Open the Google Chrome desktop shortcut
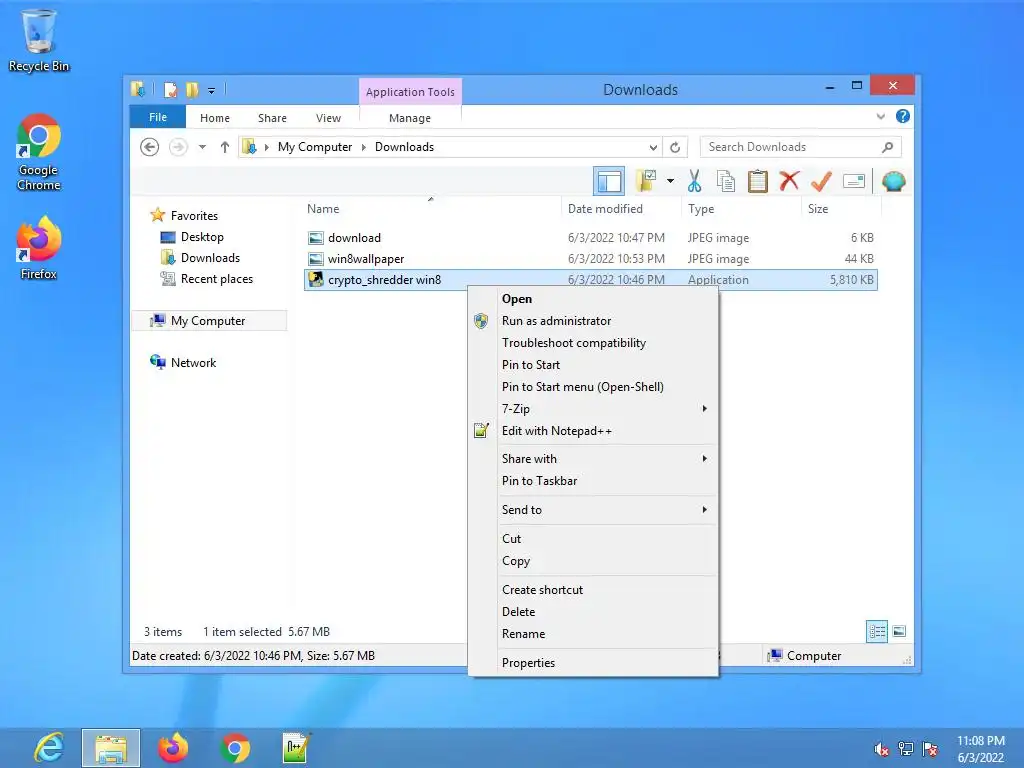Viewport: 1024px width, 768px height. [x=39, y=152]
